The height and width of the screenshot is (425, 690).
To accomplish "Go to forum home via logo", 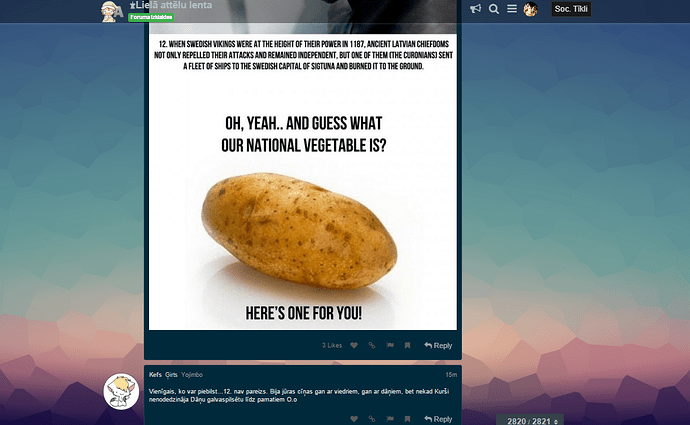I will click(x=111, y=11).
